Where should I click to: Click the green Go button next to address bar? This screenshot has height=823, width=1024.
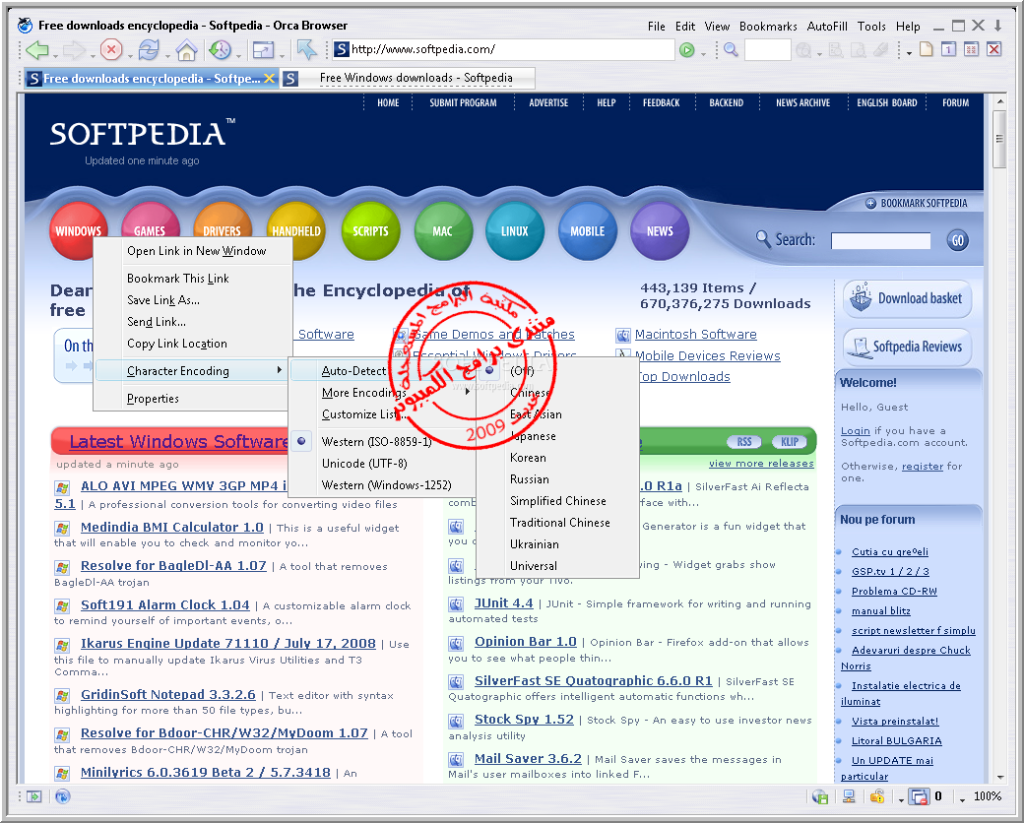(687, 50)
